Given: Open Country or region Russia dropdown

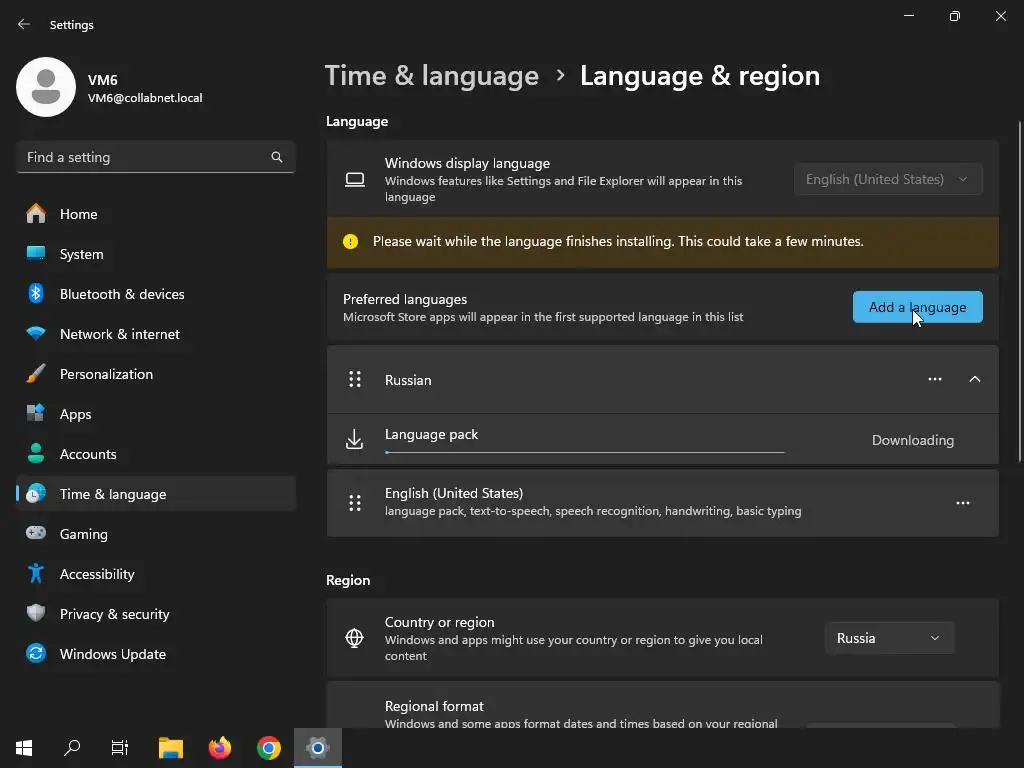Looking at the screenshot, I should (889, 638).
